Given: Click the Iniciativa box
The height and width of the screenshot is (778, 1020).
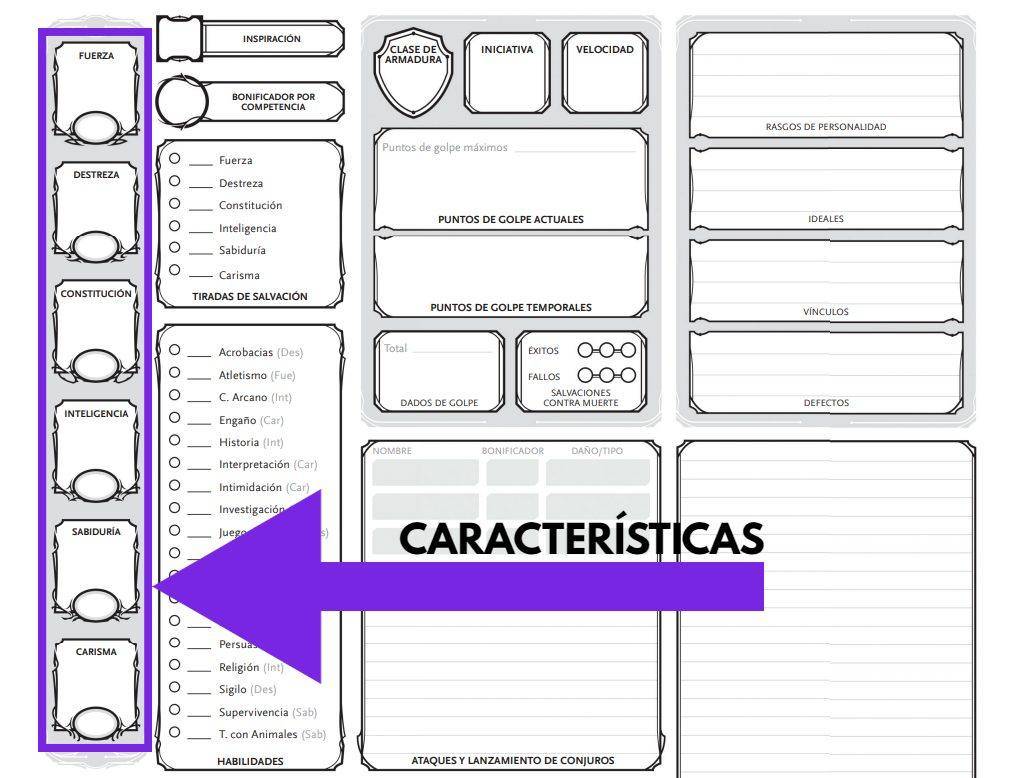Looking at the screenshot, I should (x=507, y=75).
